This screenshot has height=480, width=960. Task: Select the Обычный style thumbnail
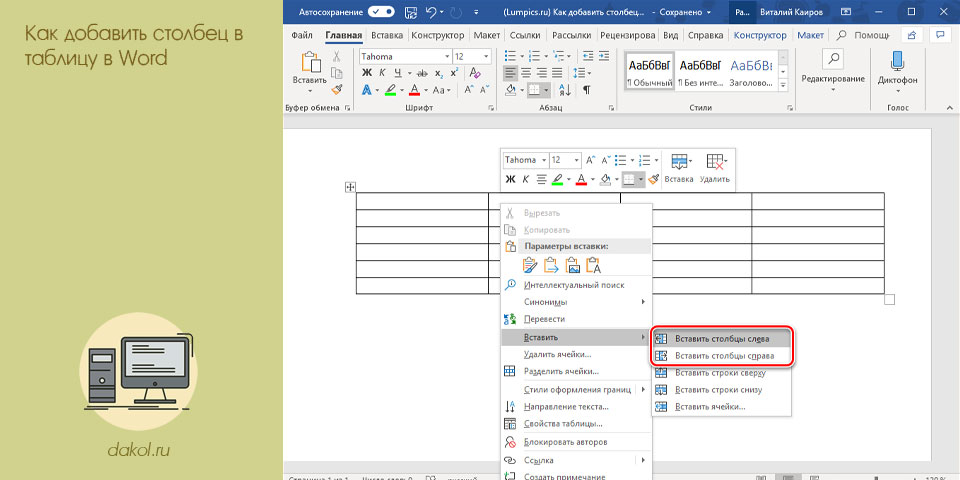tap(649, 72)
